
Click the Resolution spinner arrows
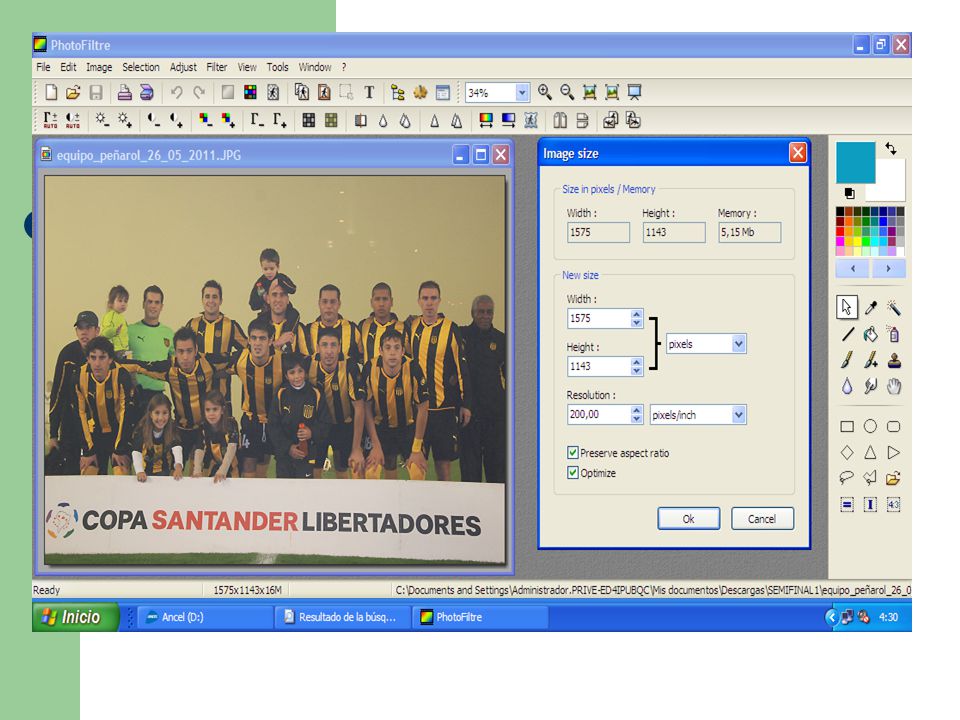click(x=637, y=414)
